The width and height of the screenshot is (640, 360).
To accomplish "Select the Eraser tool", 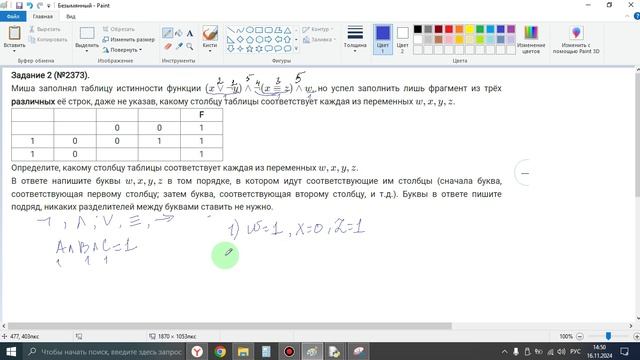I will pyautogui.click(x=167, y=46).
